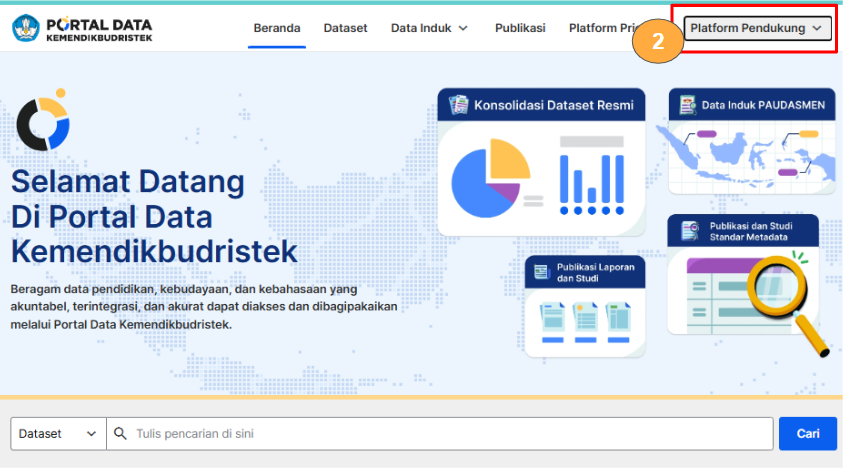The height and width of the screenshot is (469, 846).
Task: Click the Cari button
Action: point(808,433)
